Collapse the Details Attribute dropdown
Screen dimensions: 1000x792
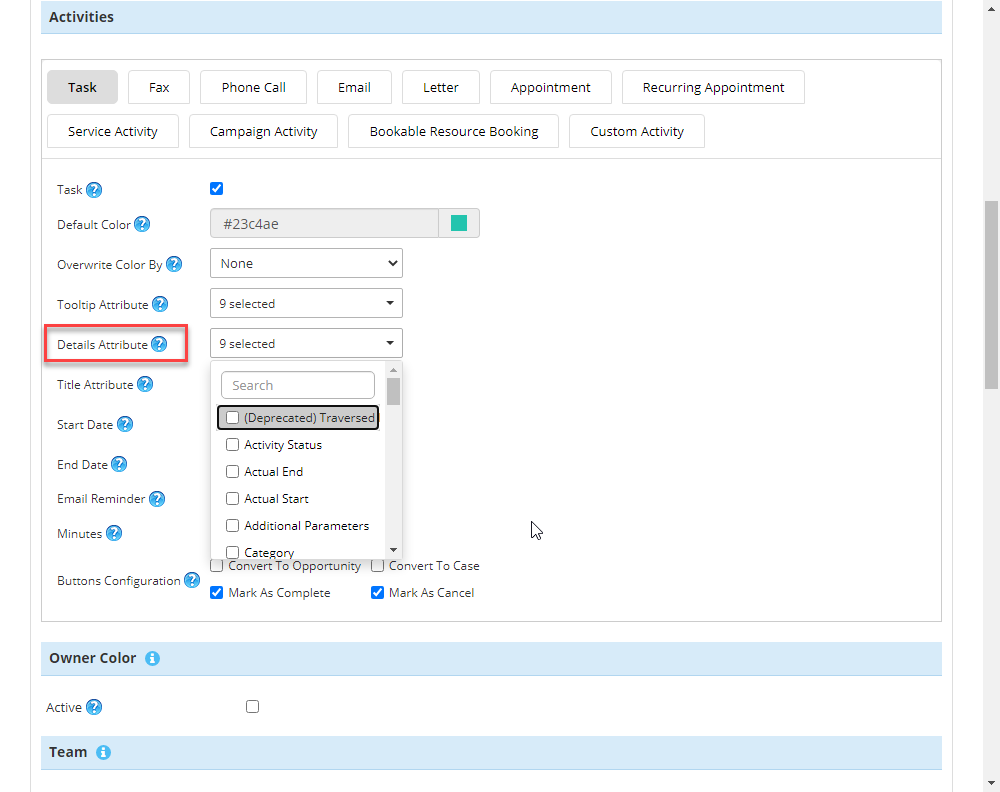click(306, 344)
